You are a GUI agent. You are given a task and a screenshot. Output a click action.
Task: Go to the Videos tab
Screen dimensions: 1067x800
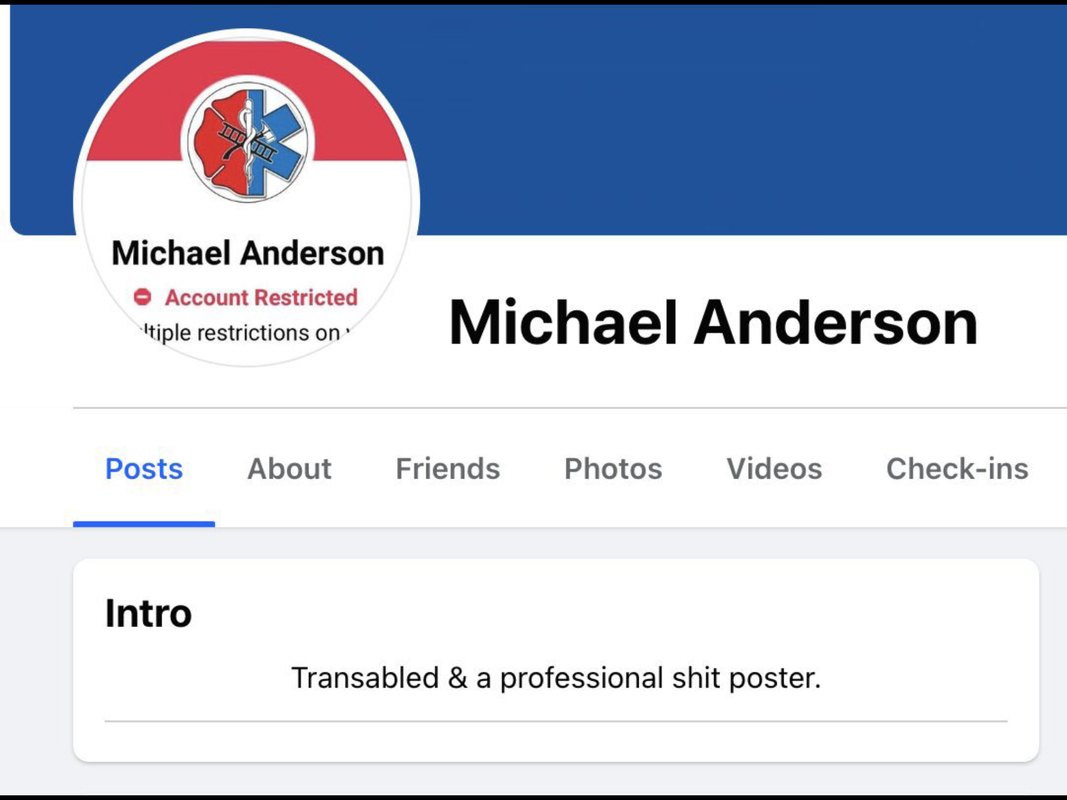coord(774,469)
